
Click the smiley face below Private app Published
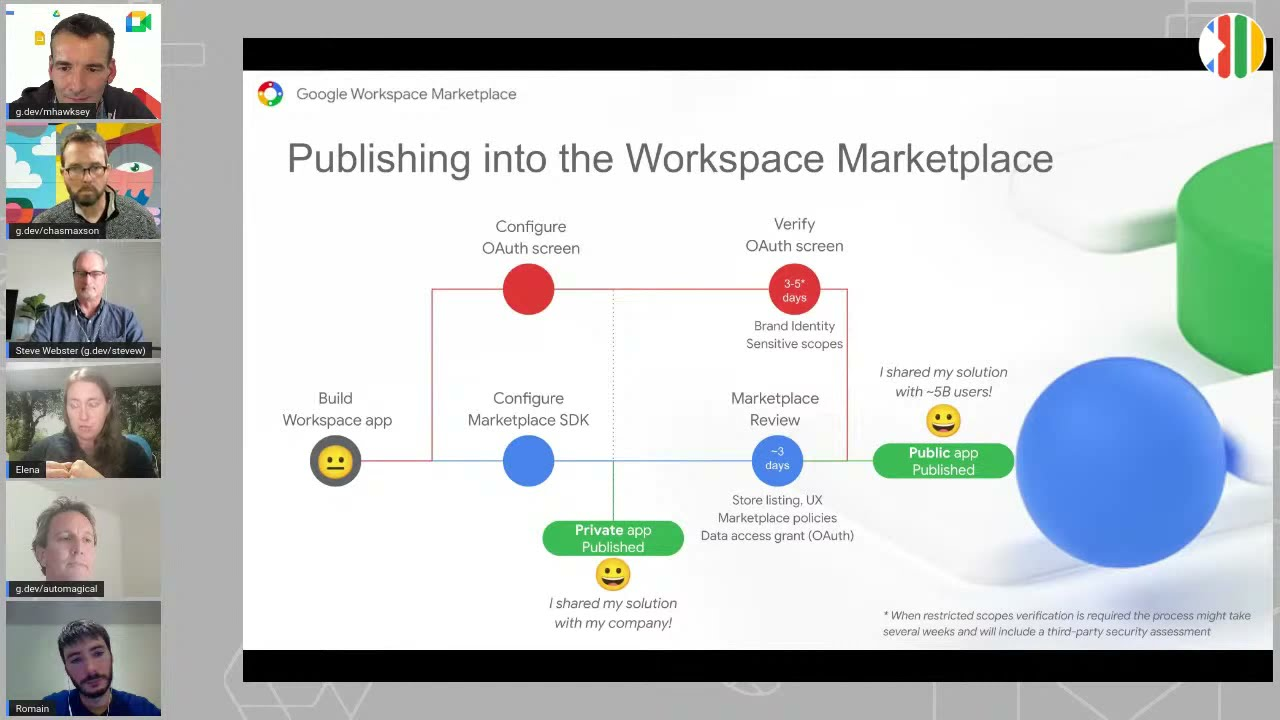613,574
